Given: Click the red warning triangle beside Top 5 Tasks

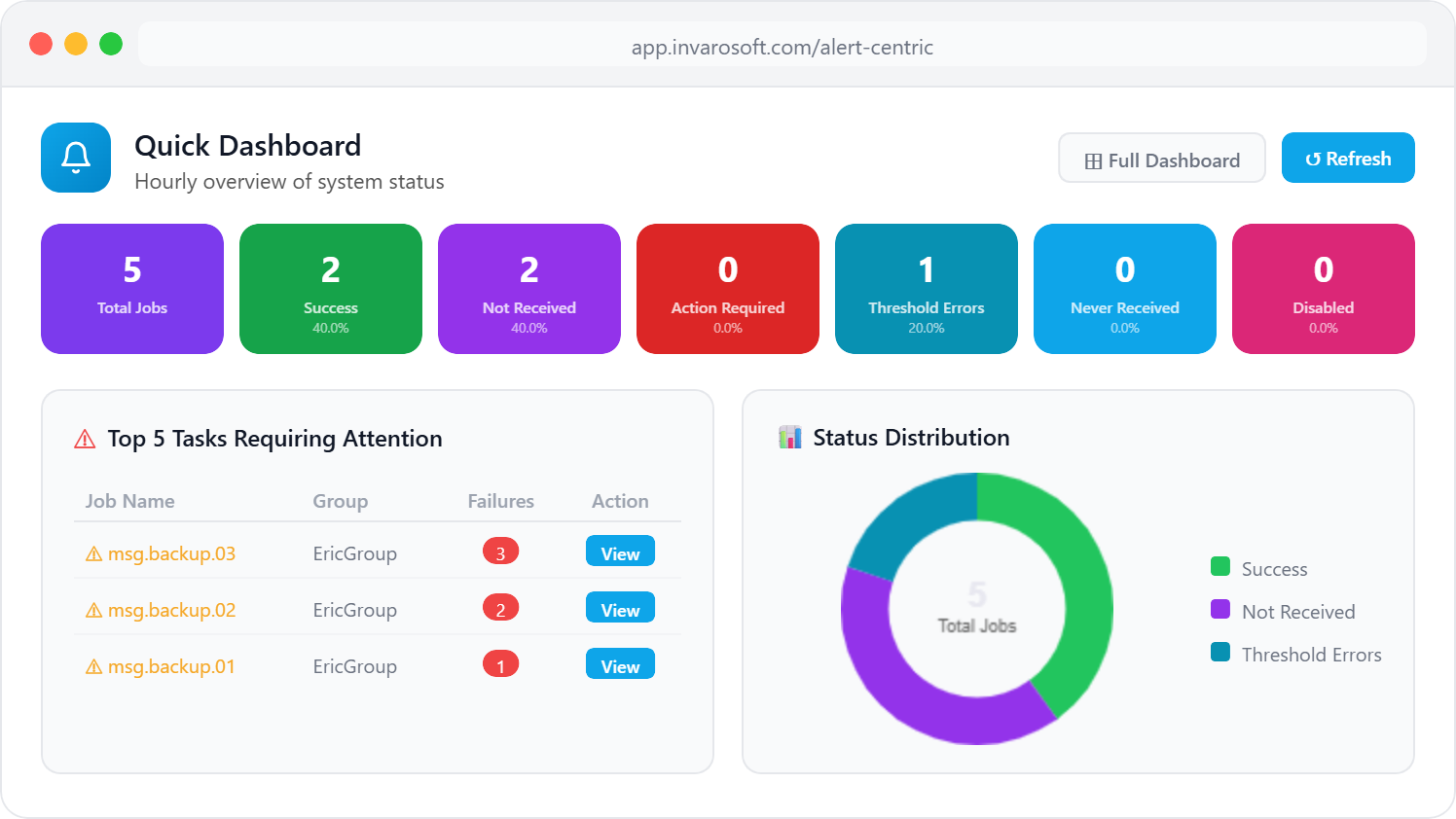Looking at the screenshot, I should tap(85, 440).
